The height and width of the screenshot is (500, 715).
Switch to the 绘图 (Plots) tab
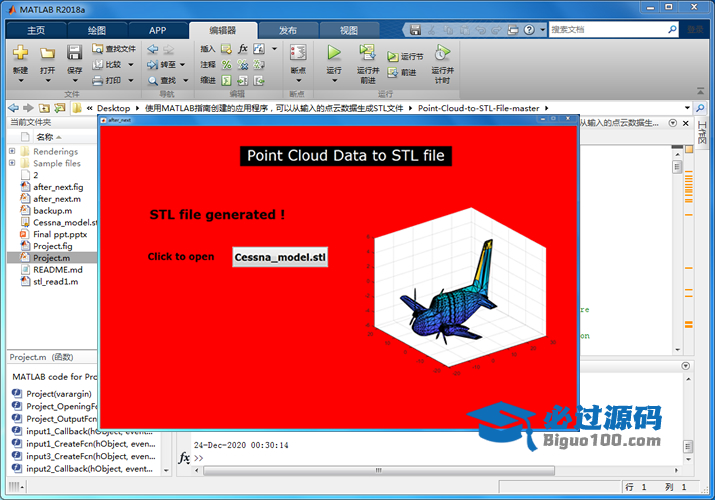(x=97, y=31)
